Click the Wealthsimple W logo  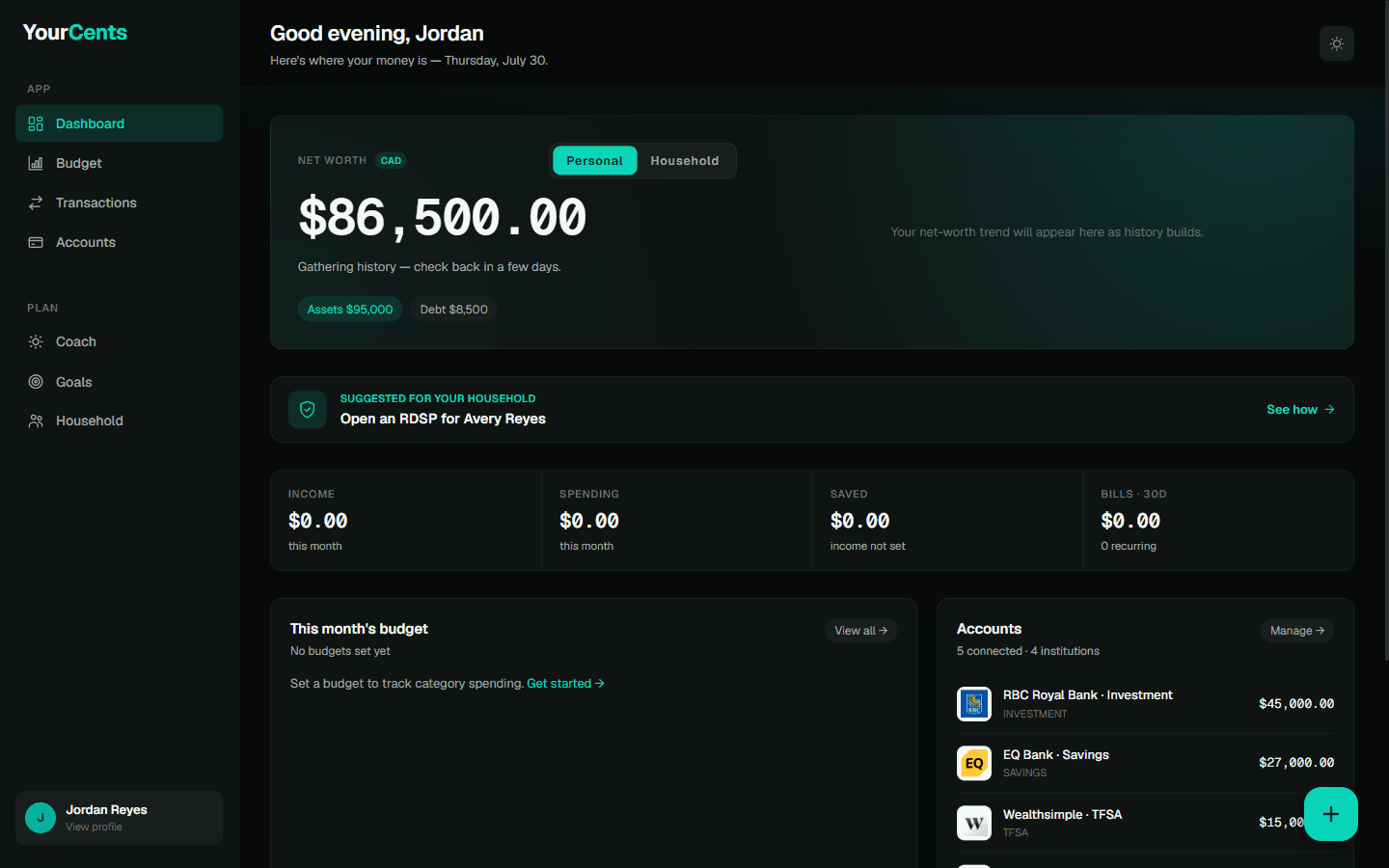[974, 823]
